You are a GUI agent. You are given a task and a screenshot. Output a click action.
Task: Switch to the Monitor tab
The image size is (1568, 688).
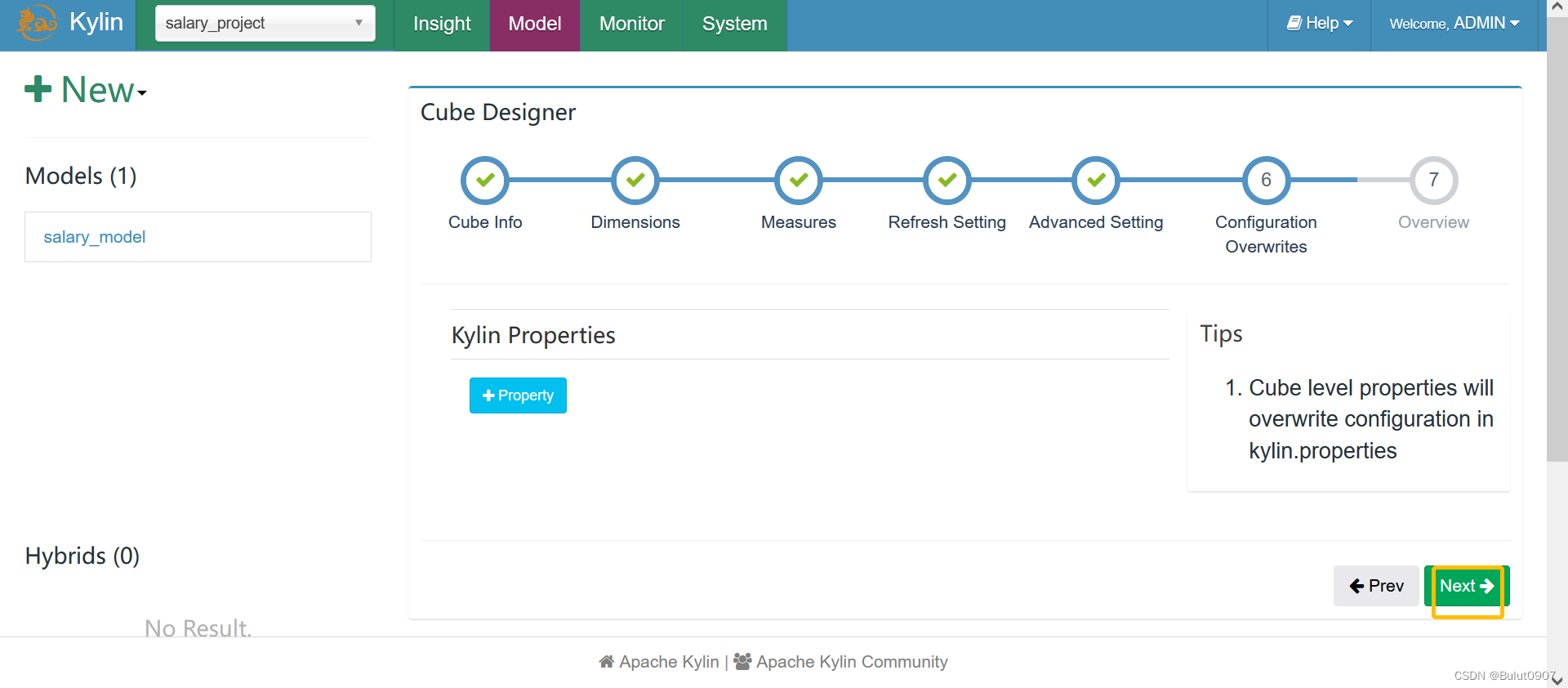[x=632, y=24]
